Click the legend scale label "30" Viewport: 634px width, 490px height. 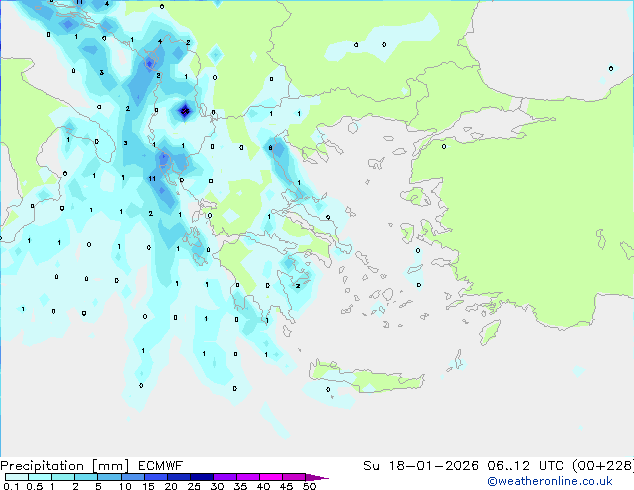(217, 486)
